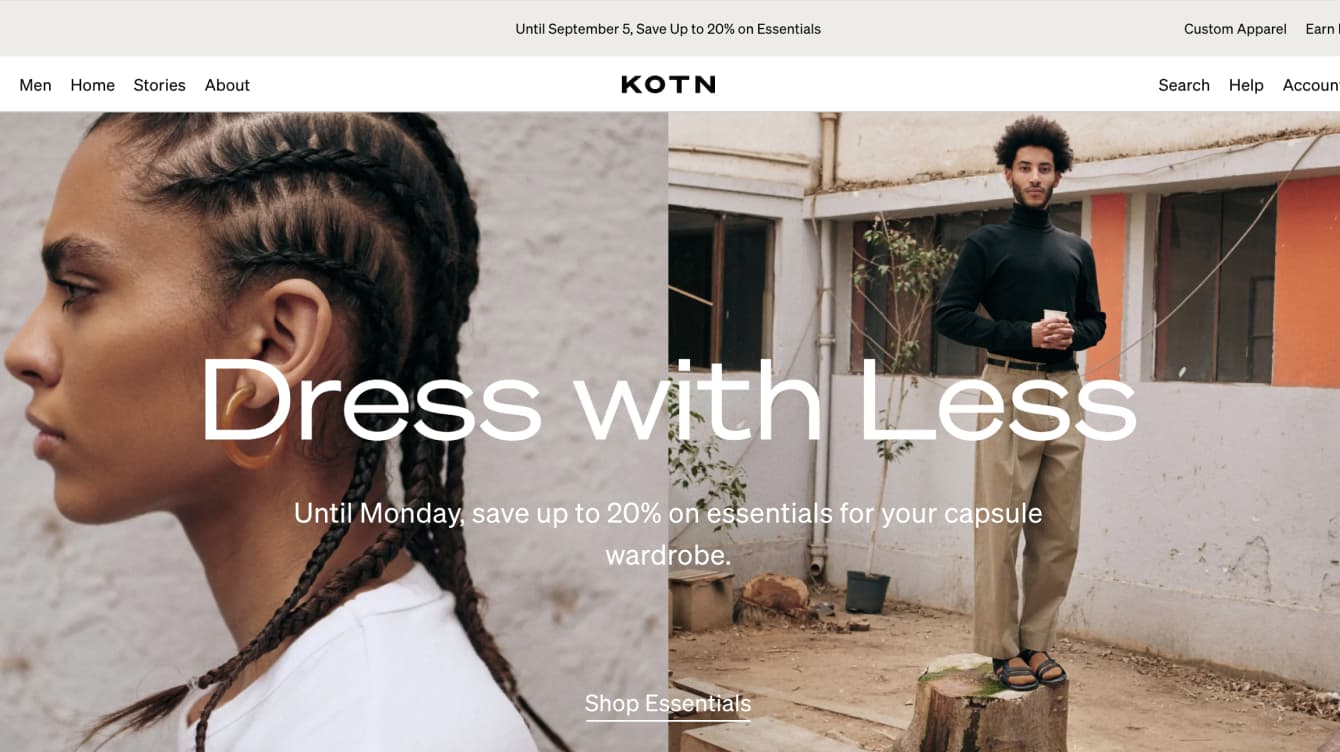Click the Help link
1340x752 pixels.
pyautogui.click(x=1246, y=85)
